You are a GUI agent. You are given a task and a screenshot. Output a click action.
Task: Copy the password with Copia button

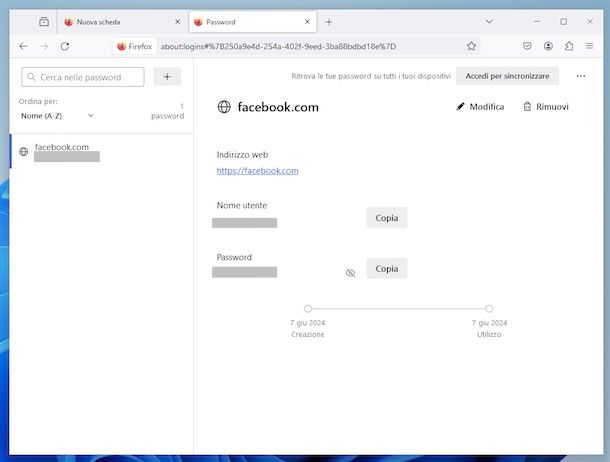tap(387, 269)
